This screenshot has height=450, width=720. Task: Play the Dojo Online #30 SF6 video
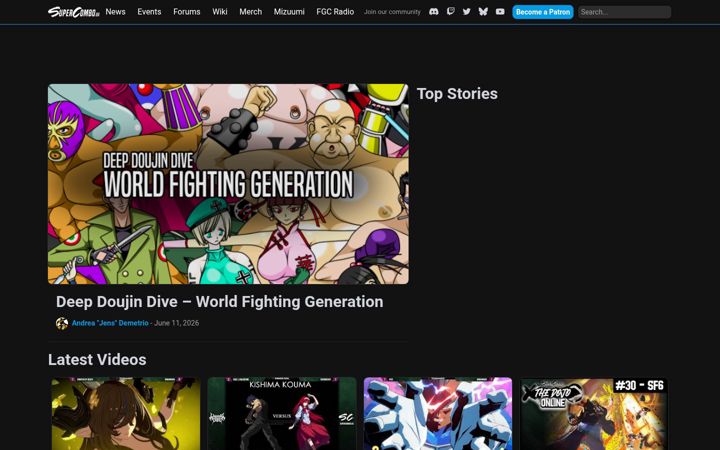(594, 414)
